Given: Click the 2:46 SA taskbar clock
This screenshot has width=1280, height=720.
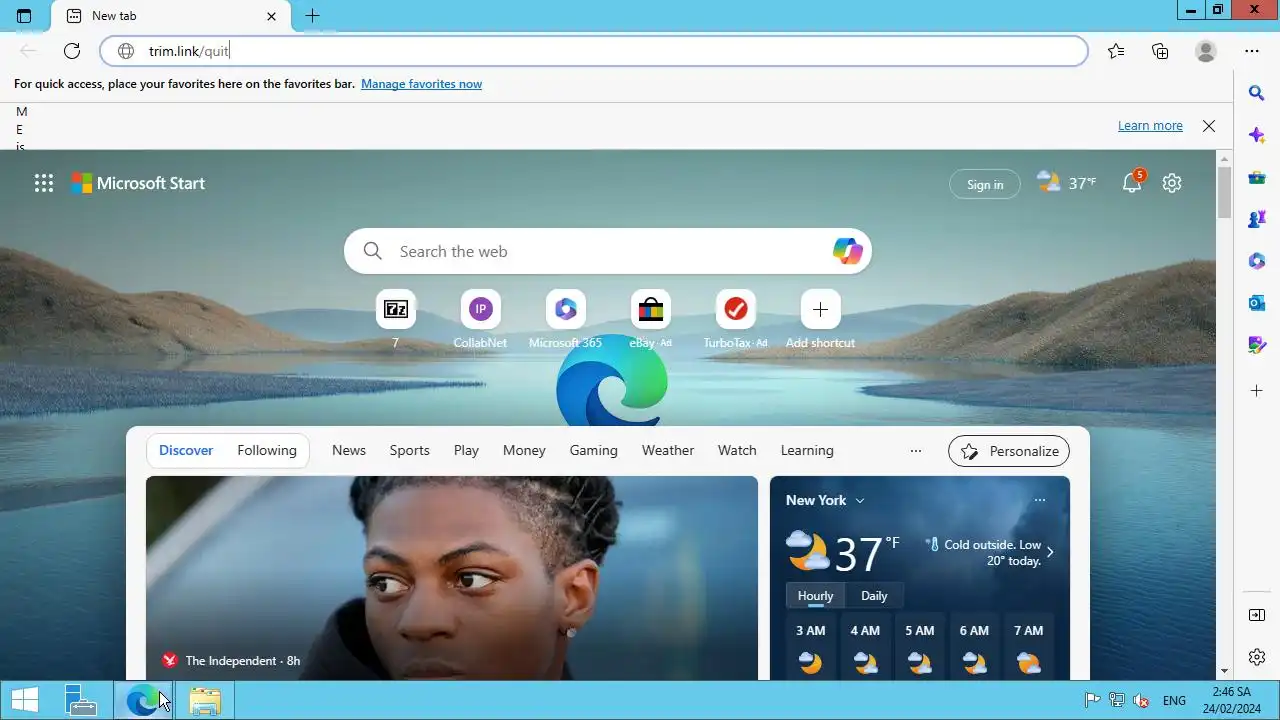Looking at the screenshot, I should click(x=1231, y=700).
